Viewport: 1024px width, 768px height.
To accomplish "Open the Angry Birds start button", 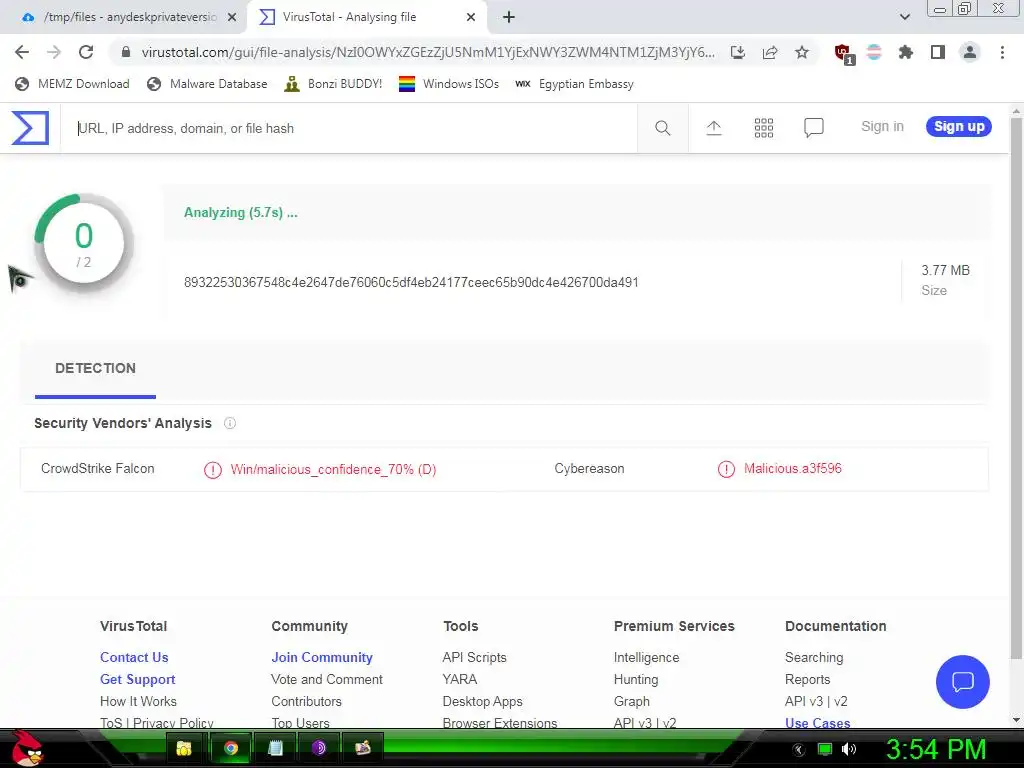I will coord(27,748).
